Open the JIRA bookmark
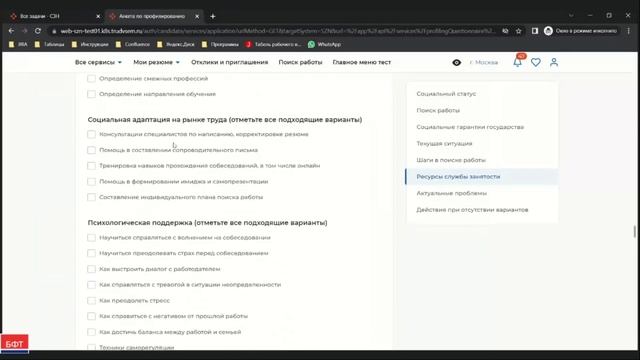 click(18, 44)
